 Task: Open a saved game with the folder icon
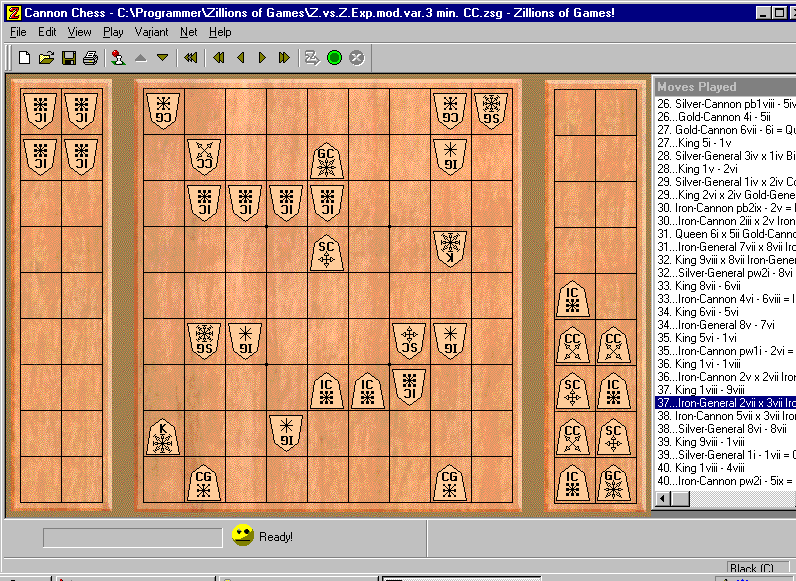(x=46, y=58)
